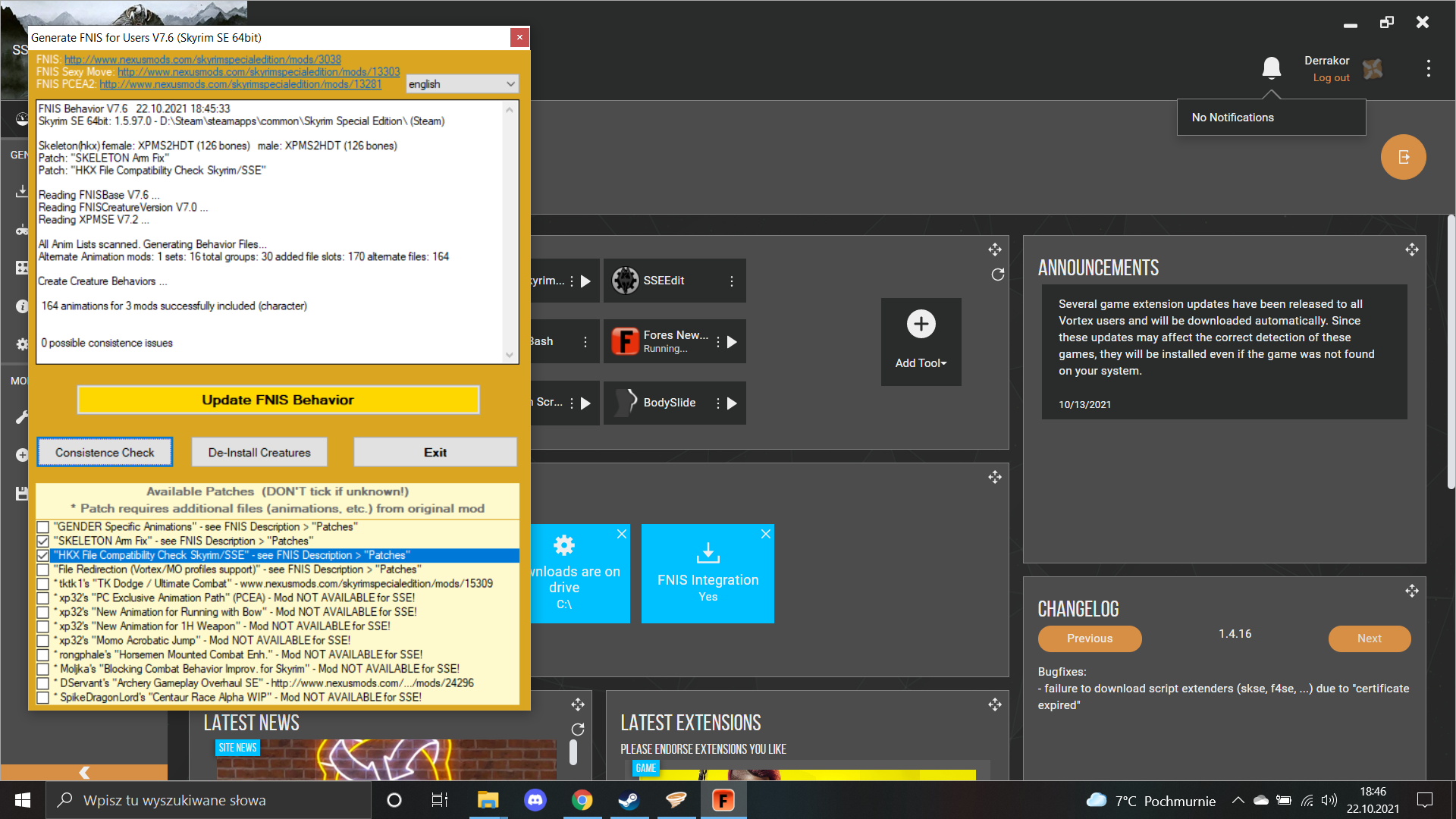1456x819 pixels.
Task: Click the Exit button in FNIS
Action: point(435,452)
